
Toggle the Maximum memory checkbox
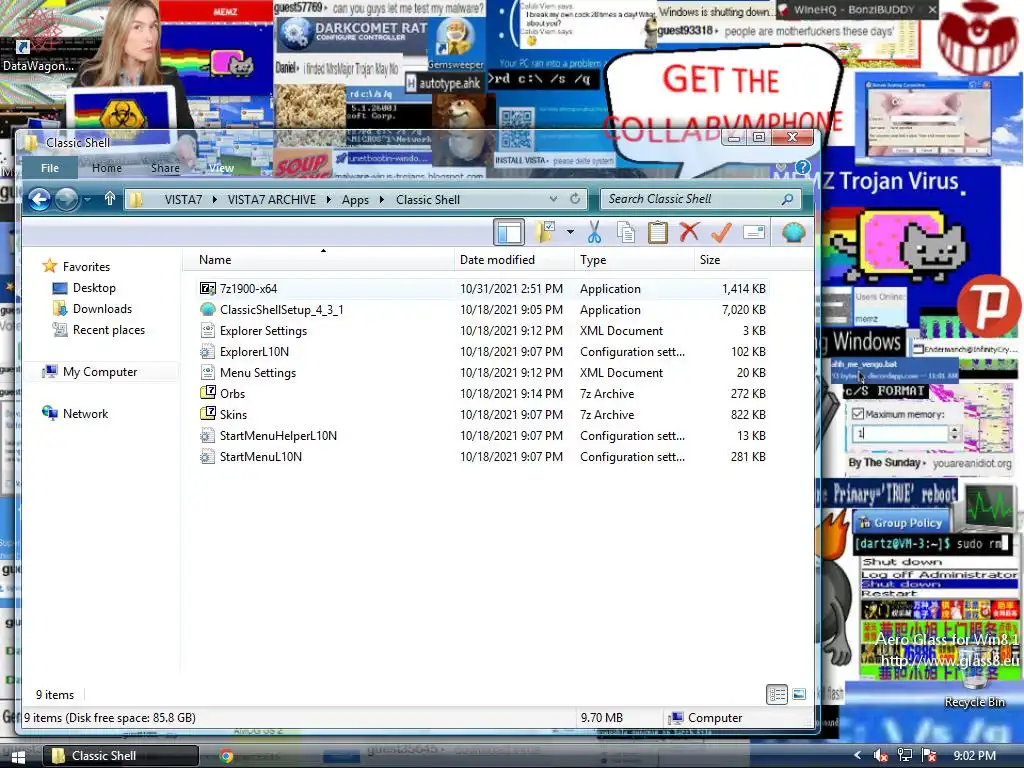coord(858,414)
